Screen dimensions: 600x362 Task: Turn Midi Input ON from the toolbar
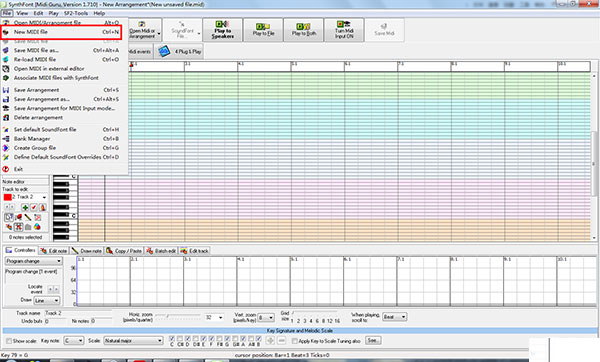point(344,30)
